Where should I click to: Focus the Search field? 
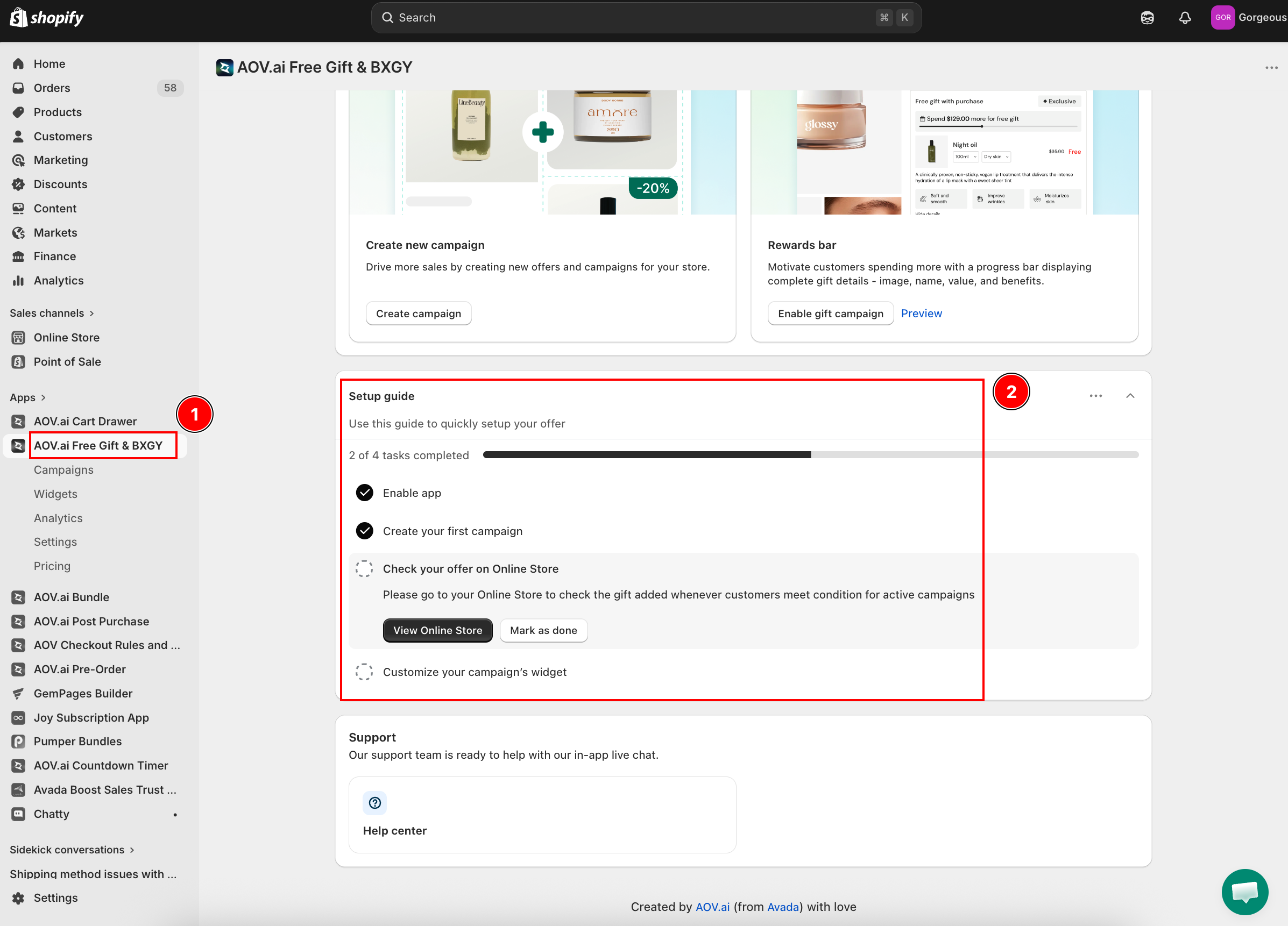[x=646, y=18]
